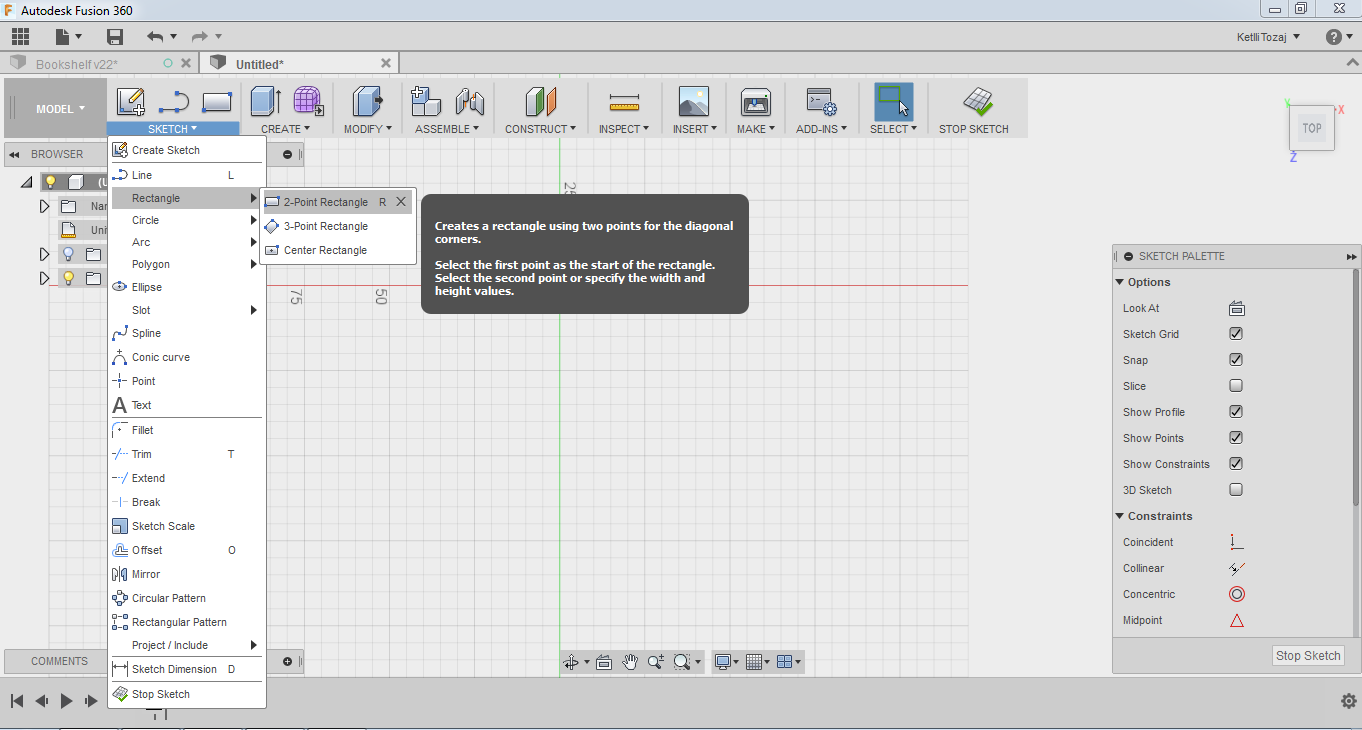Toggle the root component lightbulb visibility
This screenshot has height=730, width=1362.
pos(51,182)
